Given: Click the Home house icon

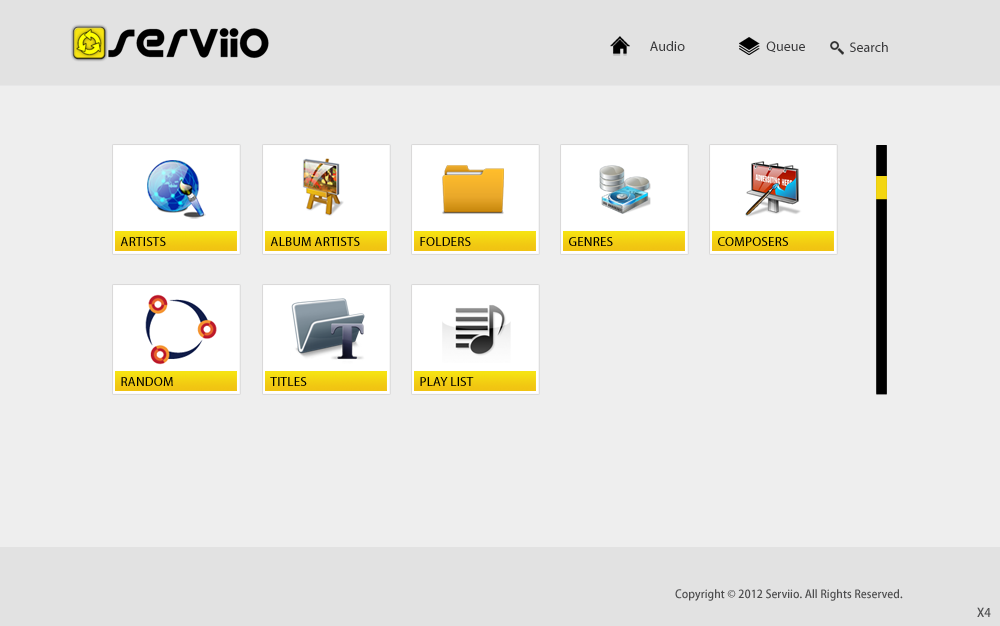Looking at the screenshot, I should (x=620, y=46).
